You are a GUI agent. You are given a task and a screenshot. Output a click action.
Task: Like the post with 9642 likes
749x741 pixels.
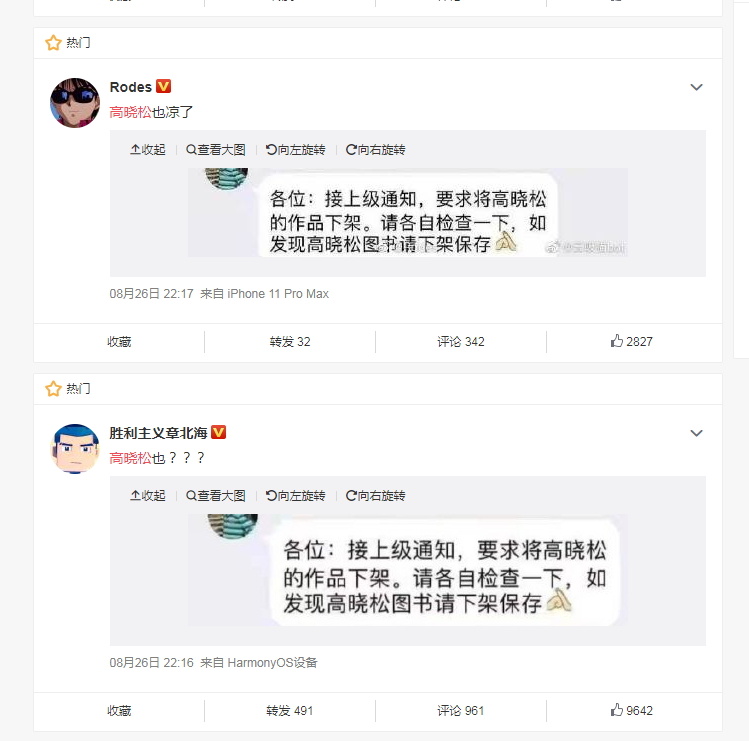pyautogui.click(x=631, y=710)
